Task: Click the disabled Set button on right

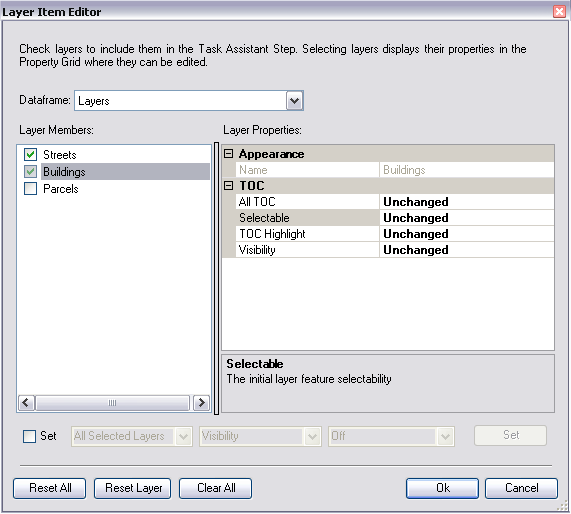Action: [511, 435]
